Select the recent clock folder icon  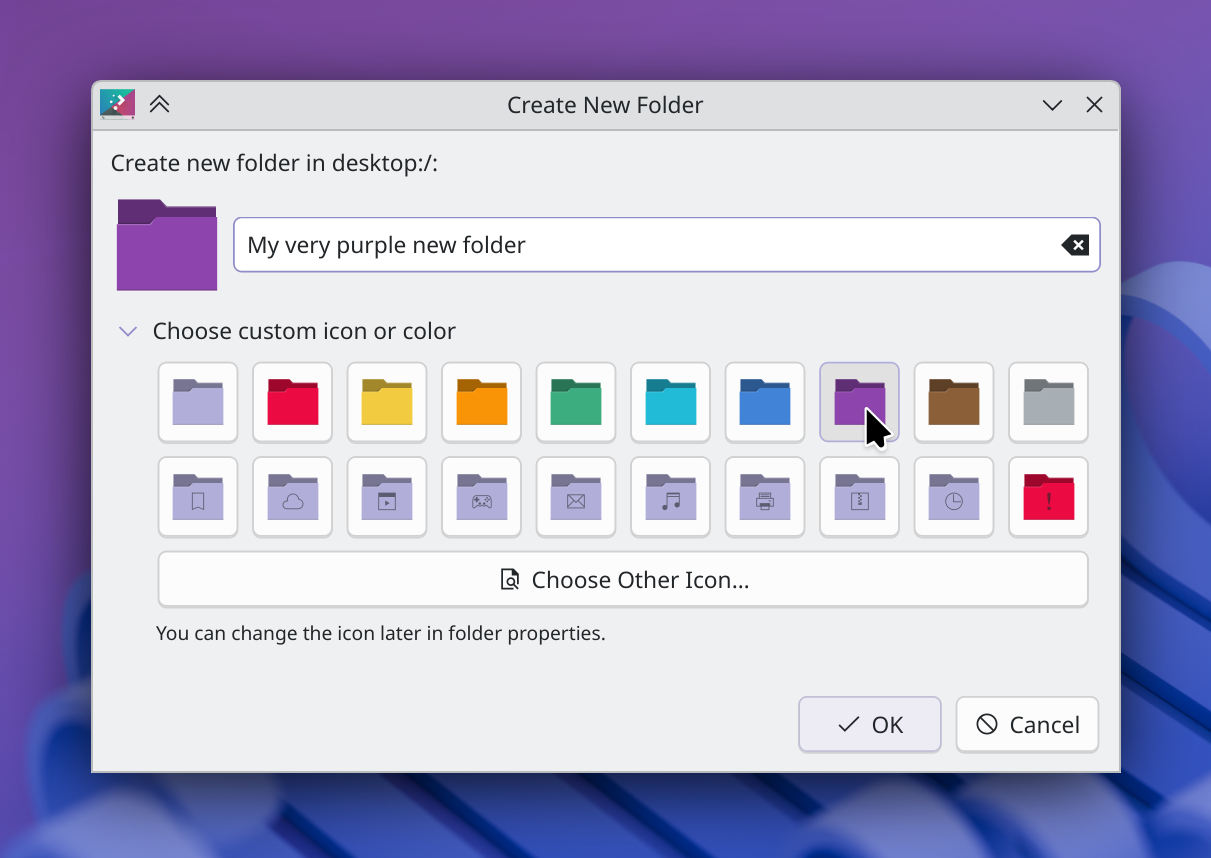click(x=954, y=497)
